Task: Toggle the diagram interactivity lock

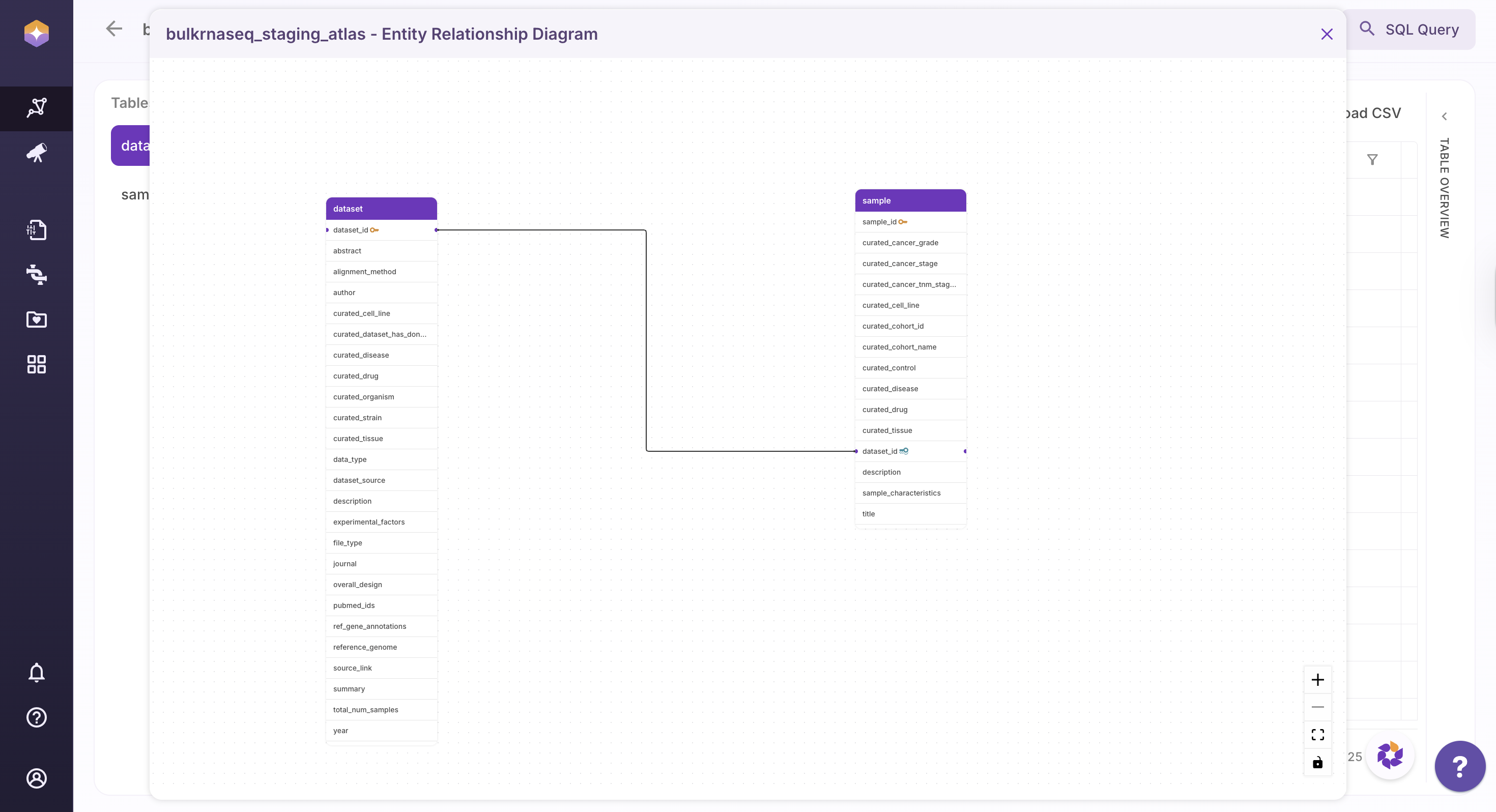Action: click(1318, 763)
